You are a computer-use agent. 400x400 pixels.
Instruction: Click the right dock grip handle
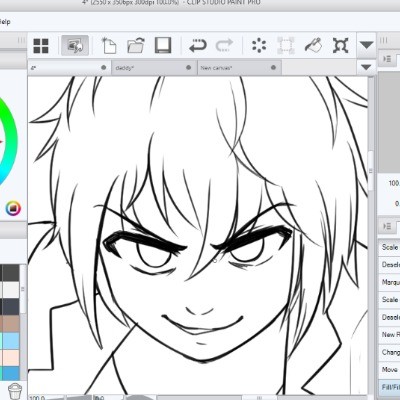[384, 40]
